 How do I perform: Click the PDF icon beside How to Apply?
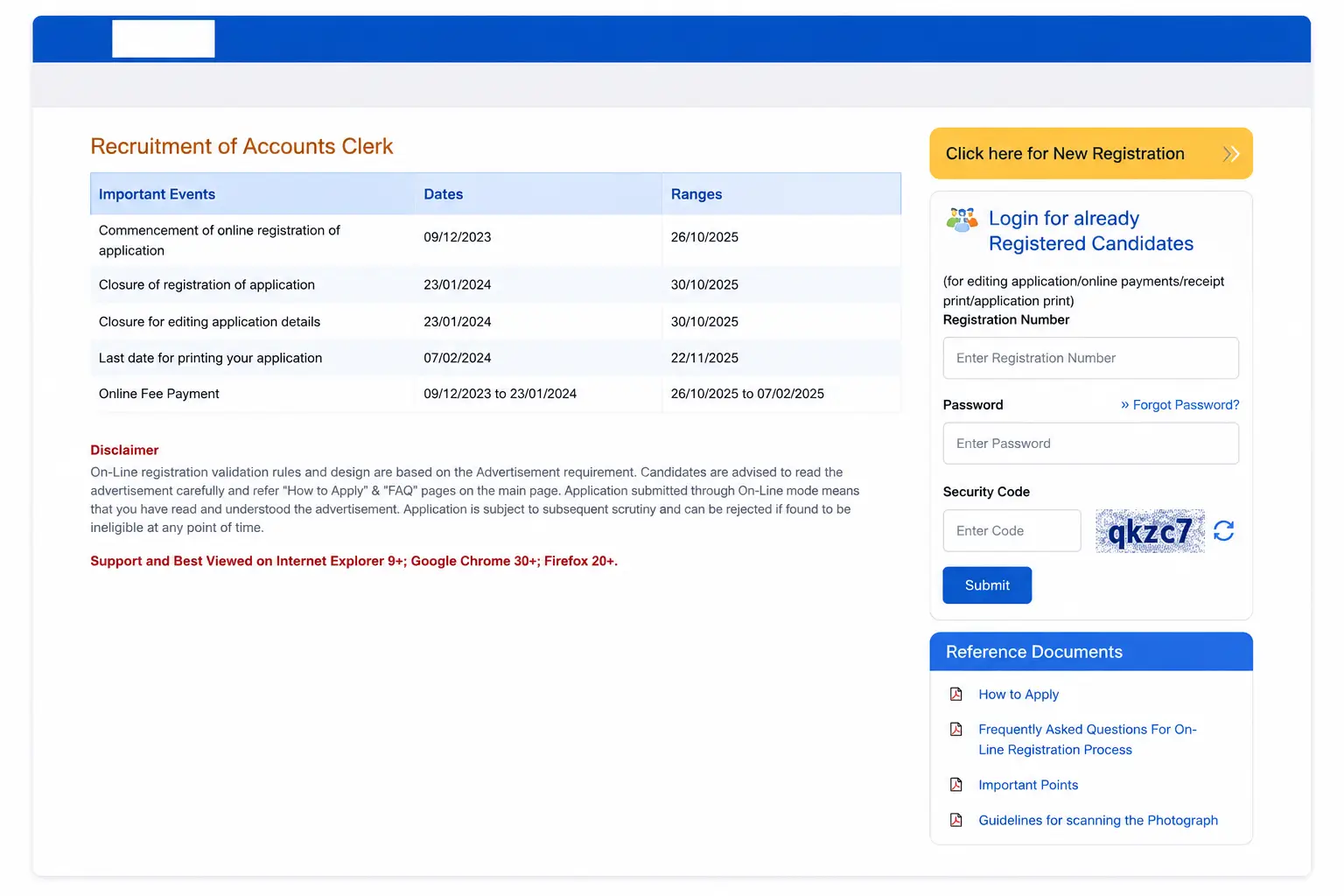[955, 694]
